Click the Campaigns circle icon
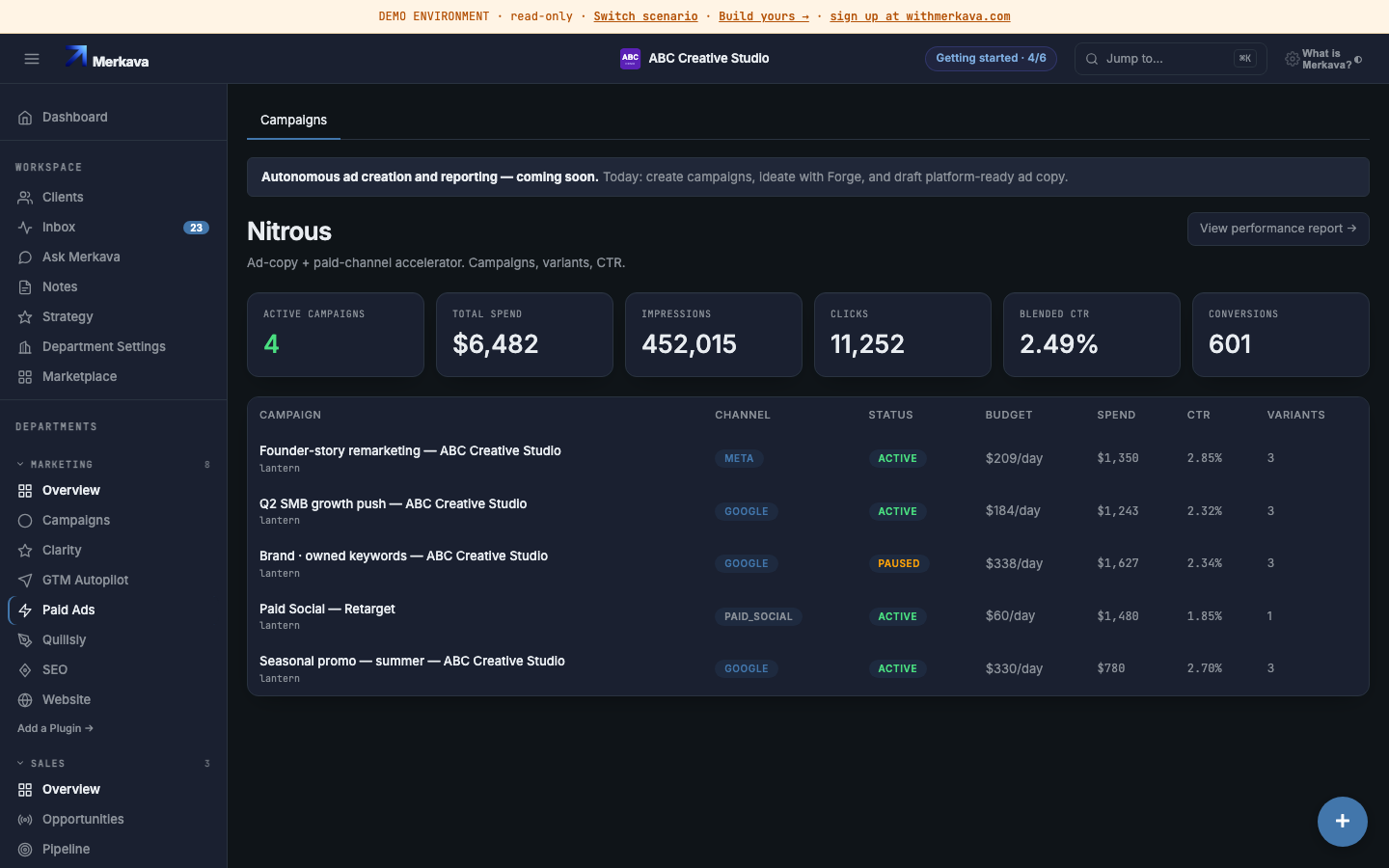Image resolution: width=1389 pixels, height=868 pixels. coord(25,521)
